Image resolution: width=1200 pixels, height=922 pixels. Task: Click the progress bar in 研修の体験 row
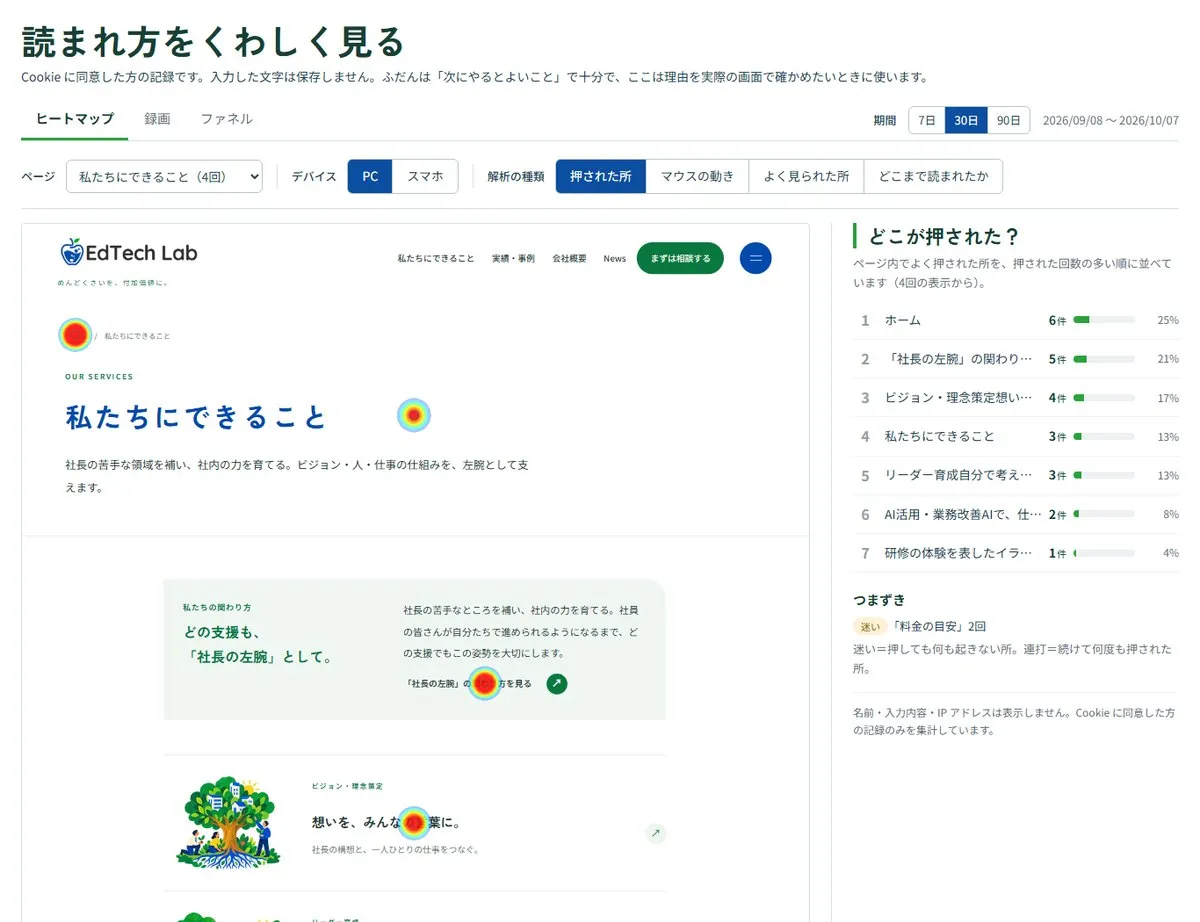[x=1104, y=553]
